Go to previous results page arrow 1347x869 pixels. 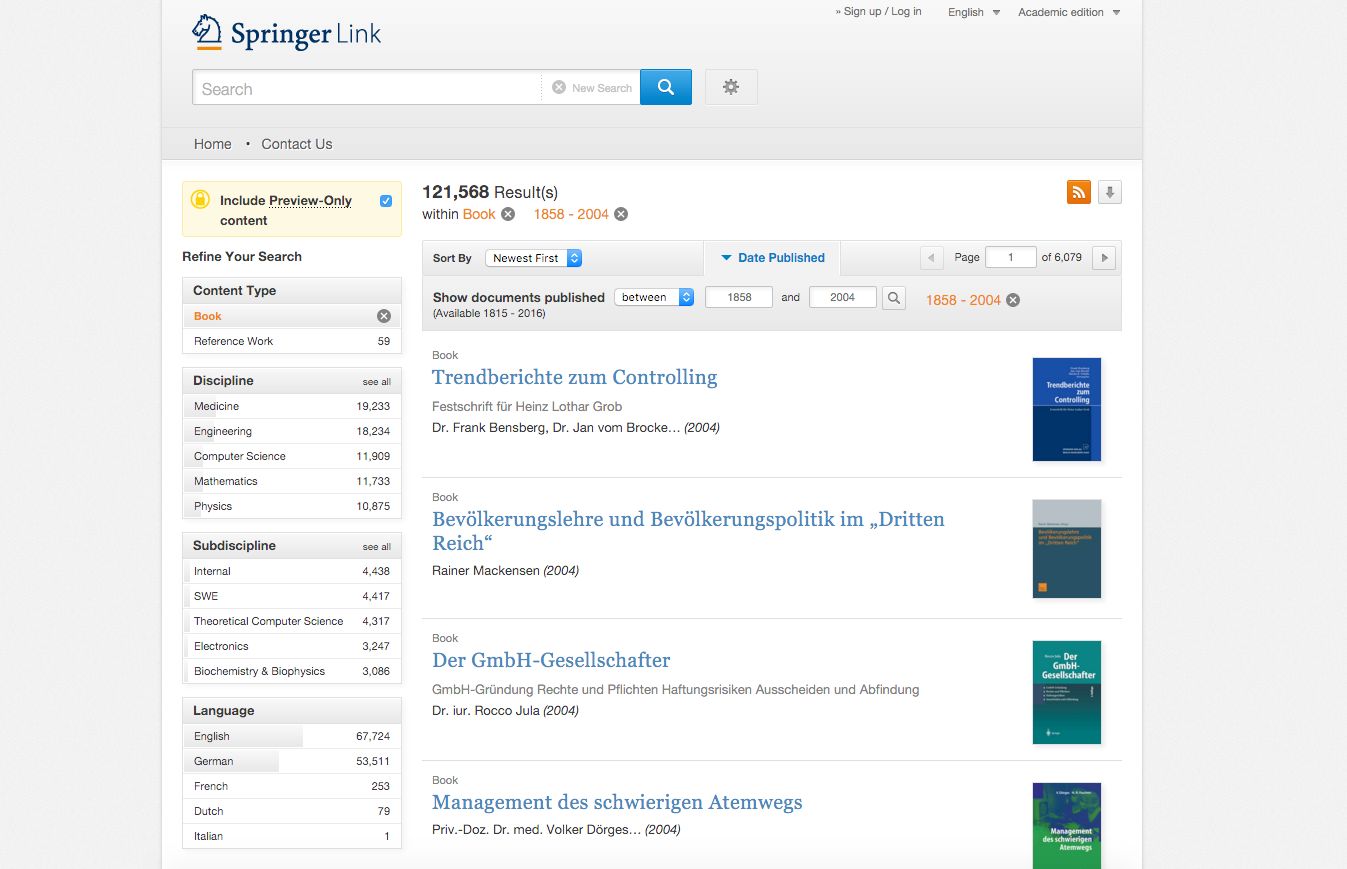(x=931, y=258)
